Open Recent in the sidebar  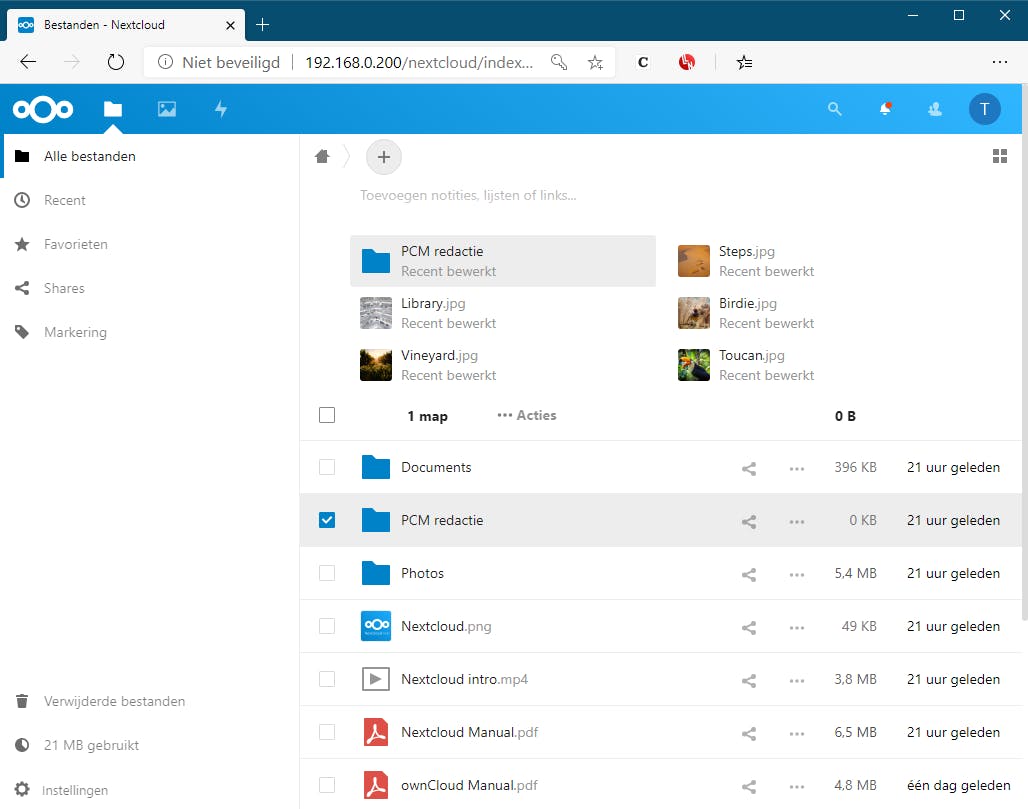[x=65, y=200]
